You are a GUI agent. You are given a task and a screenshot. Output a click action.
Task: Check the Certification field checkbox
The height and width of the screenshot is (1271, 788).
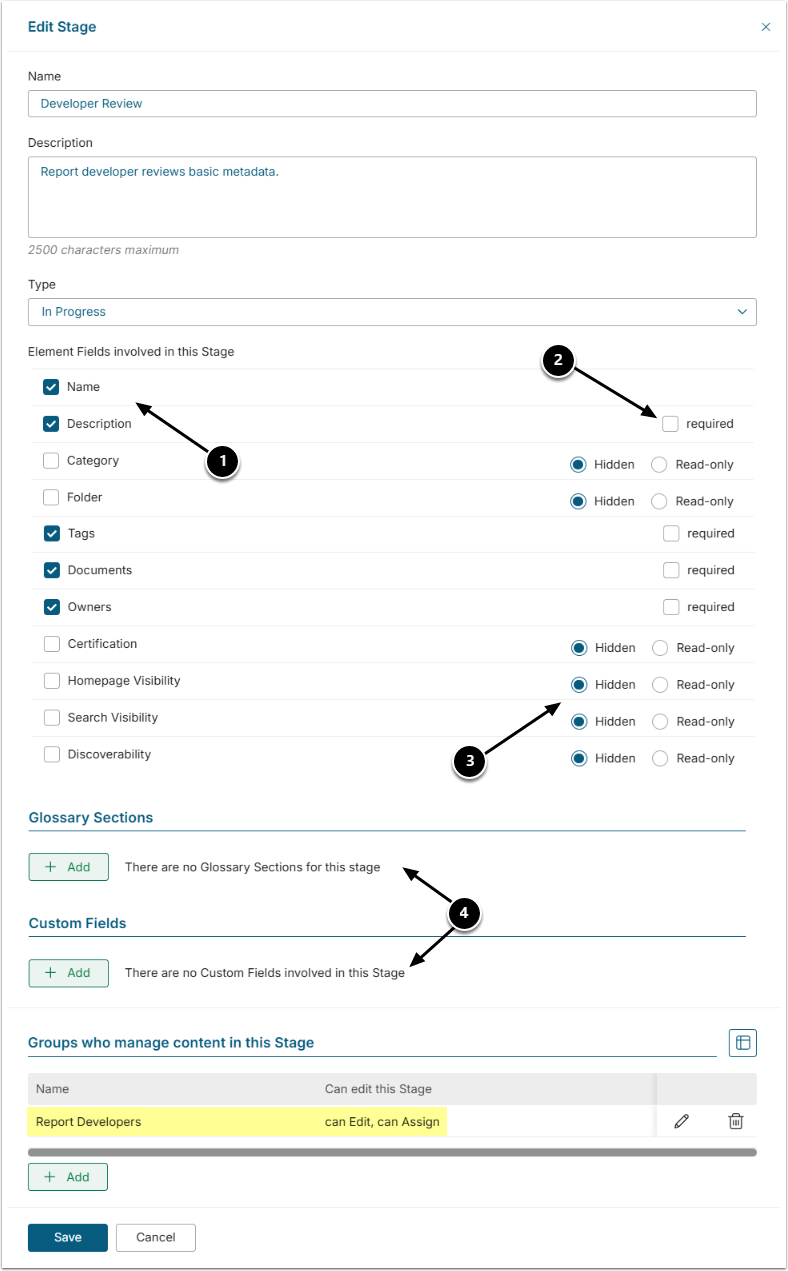tap(52, 644)
